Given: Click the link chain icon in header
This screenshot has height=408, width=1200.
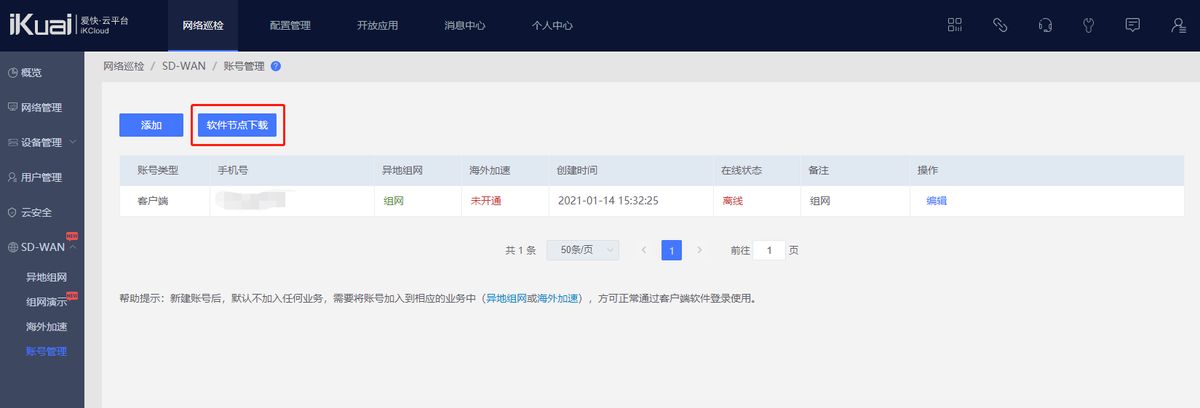Looking at the screenshot, I should (999, 25).
